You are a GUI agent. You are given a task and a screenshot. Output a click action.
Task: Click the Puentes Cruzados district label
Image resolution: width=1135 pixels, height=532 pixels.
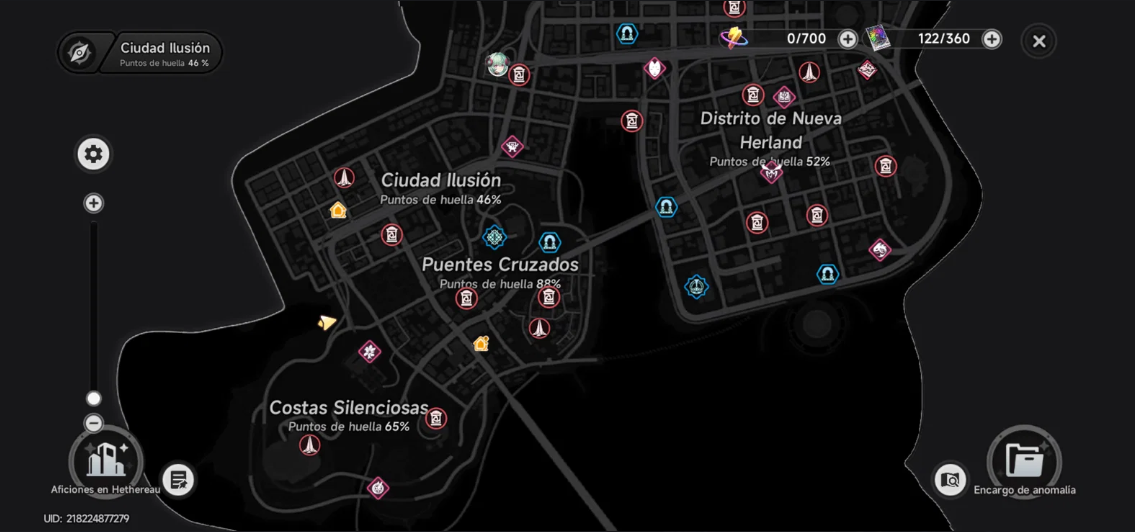[500, 264]
